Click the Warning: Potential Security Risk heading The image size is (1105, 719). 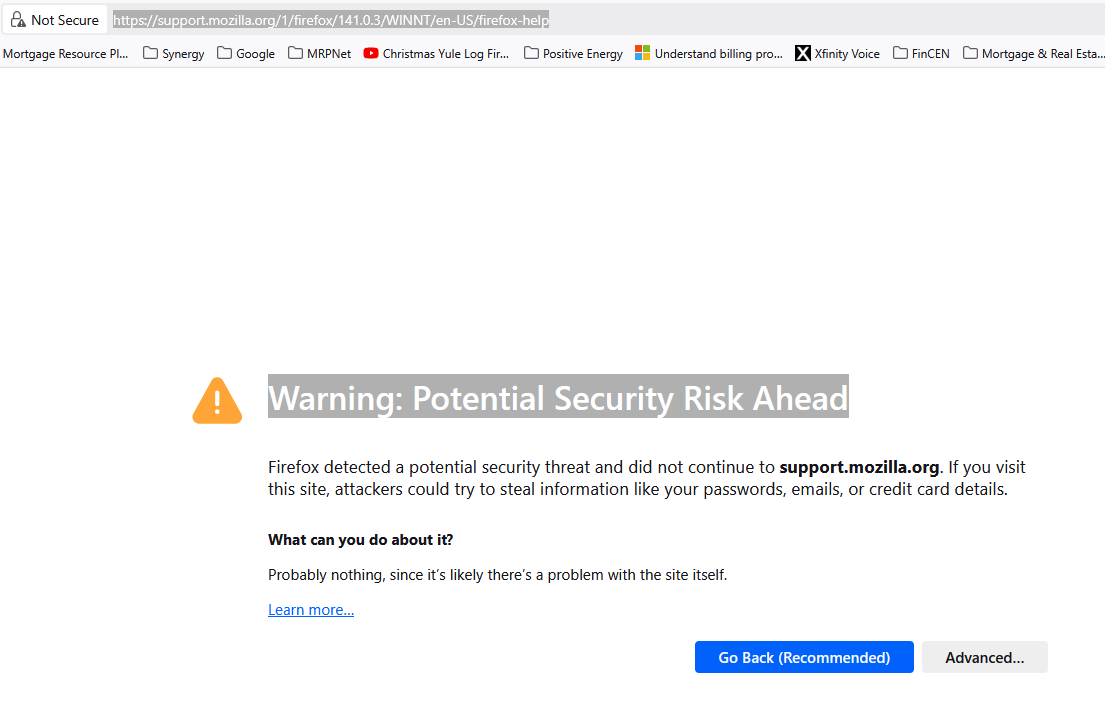[558, 398]
